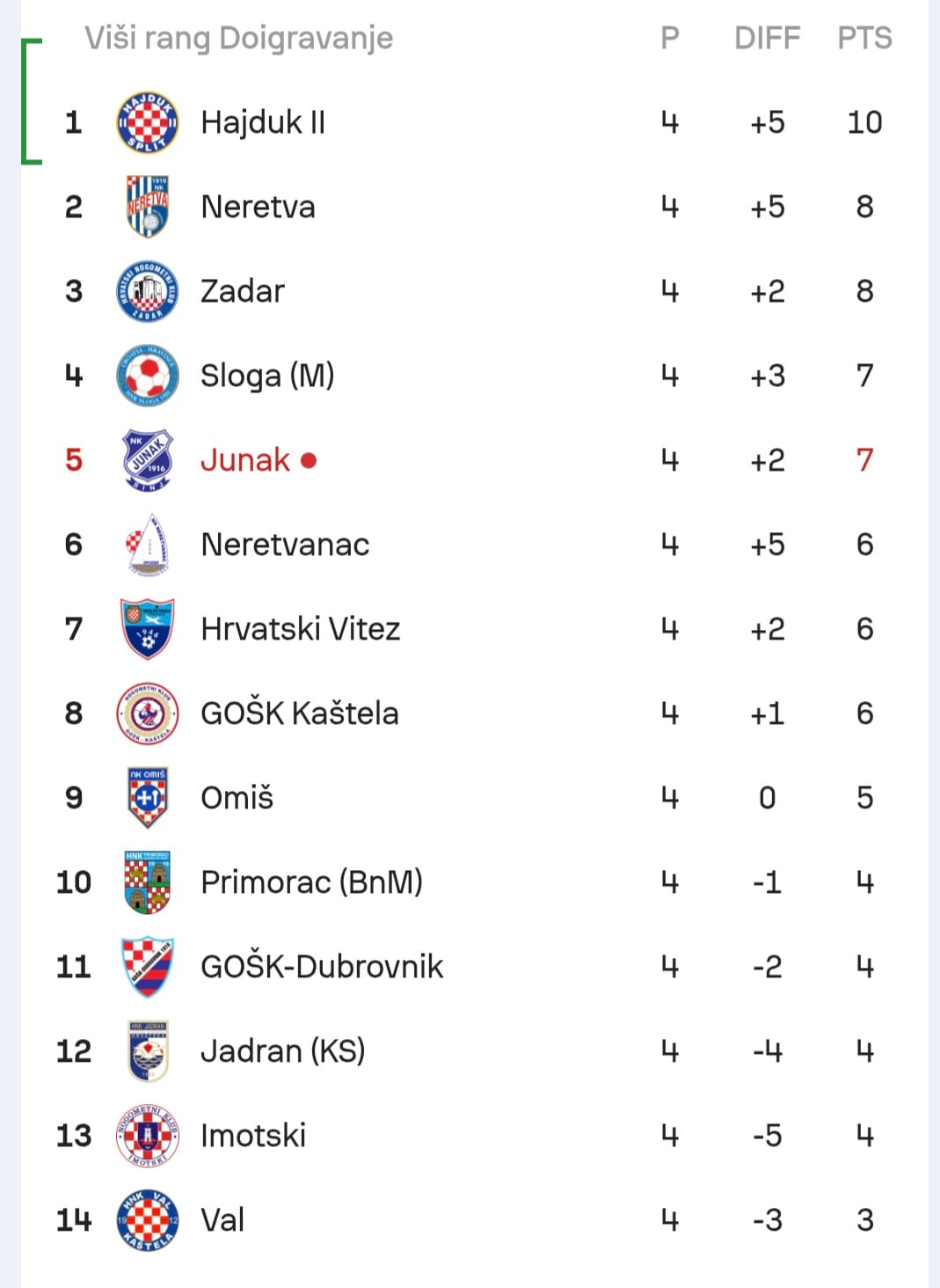This screenshot has height=1288, width=940.
Task: Open the Hajduk II club crest
Action: (x=148, y=122)
